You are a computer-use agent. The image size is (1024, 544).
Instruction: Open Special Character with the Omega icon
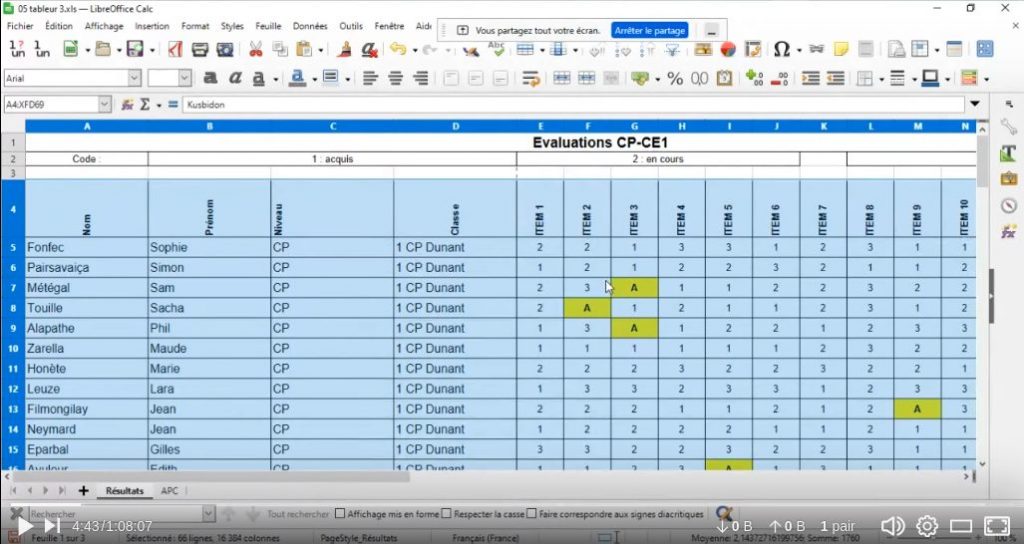click(782, 50)
